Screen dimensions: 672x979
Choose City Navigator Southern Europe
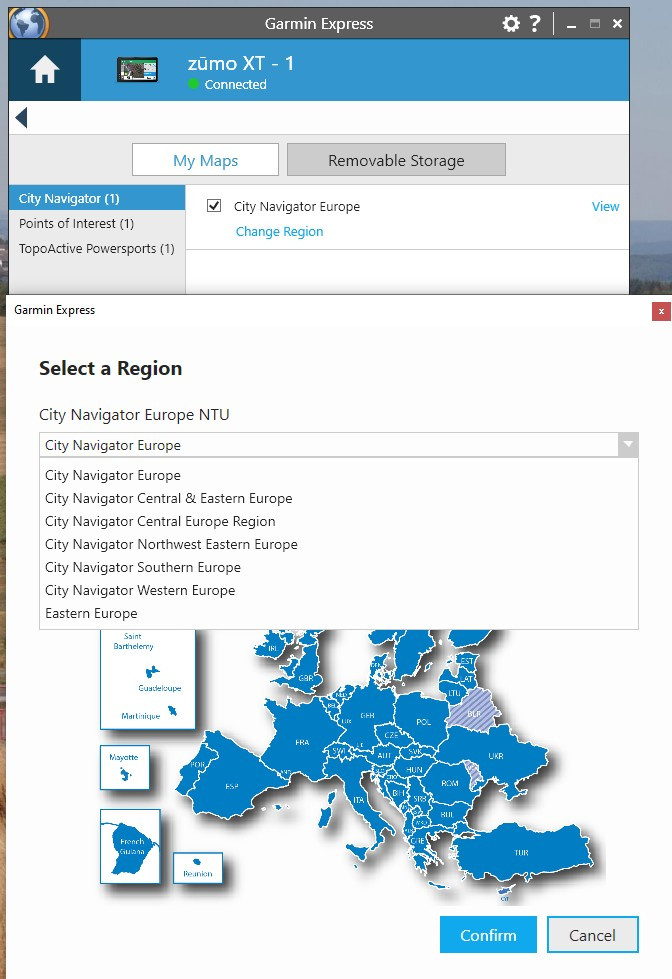tap(338, 567)
